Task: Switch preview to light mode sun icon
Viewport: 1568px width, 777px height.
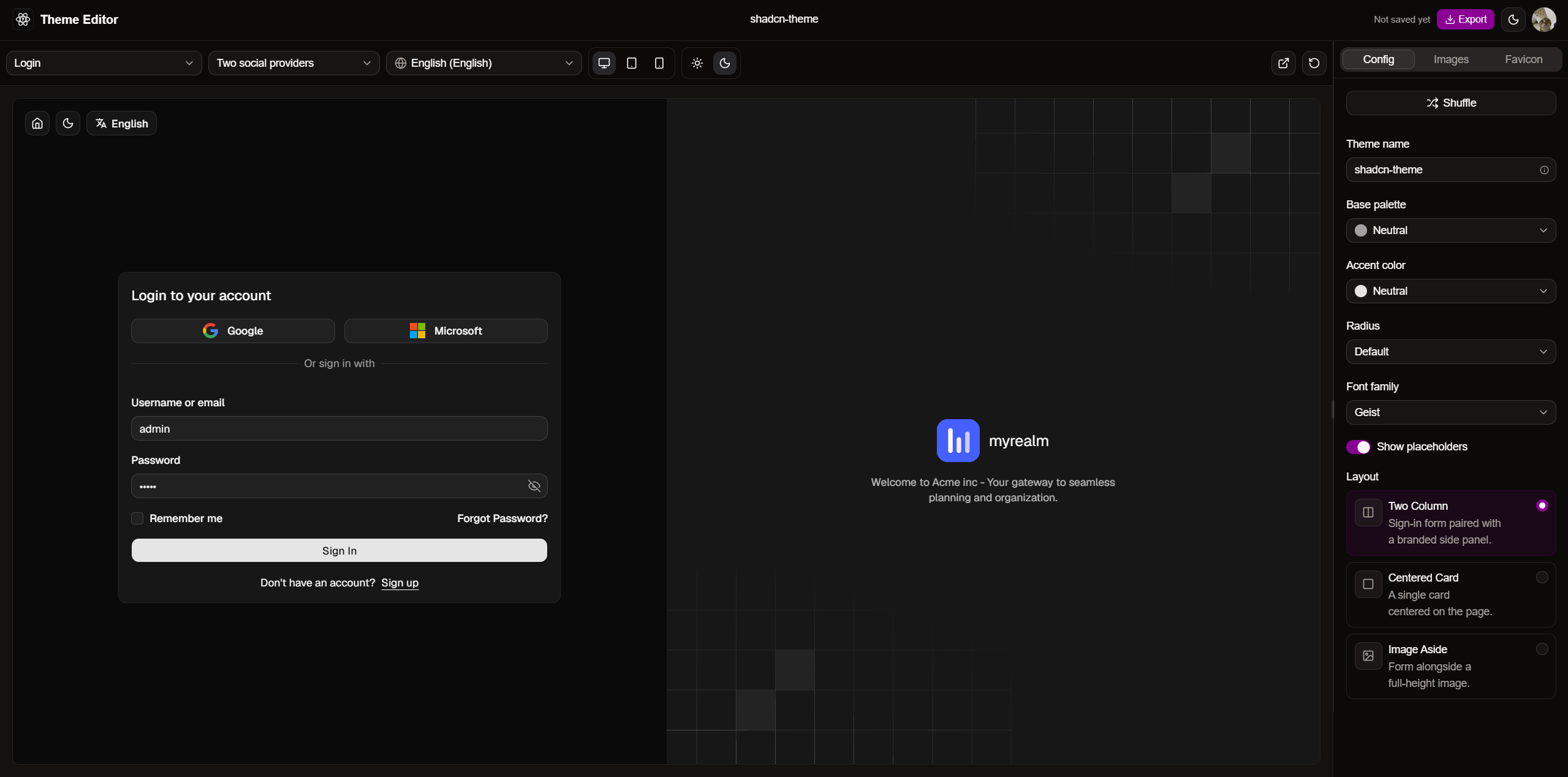Action: (697, 63)
